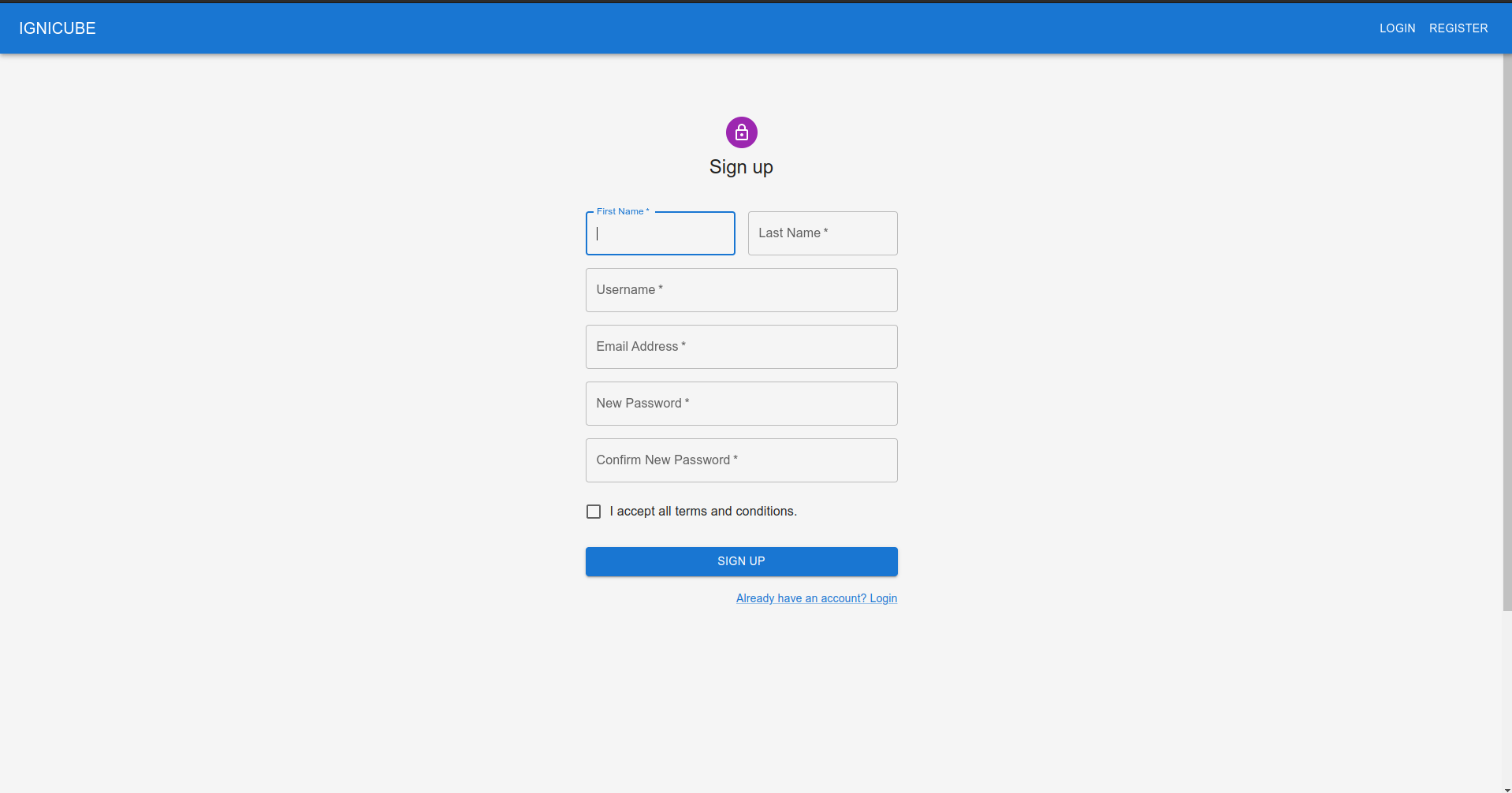Click inside the First Name input field
Screen dimensions: 1512x793
[x=660, y=233]
